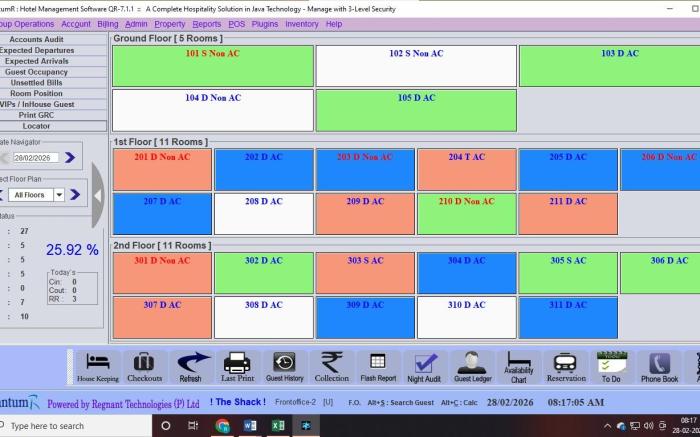This screenshot has width=700, height=437.
Task: Advance date navigator to next day
Action: click(x=70, y=157)
